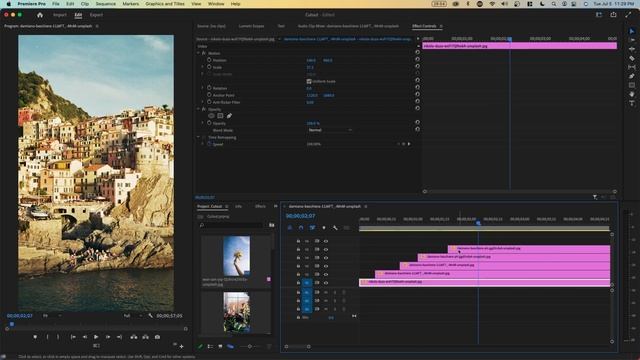This screenshot has height=360, width=640.
Task: Toggle visibility eye of the top video track
Action: pyautogui.click(x=326, y=241)
